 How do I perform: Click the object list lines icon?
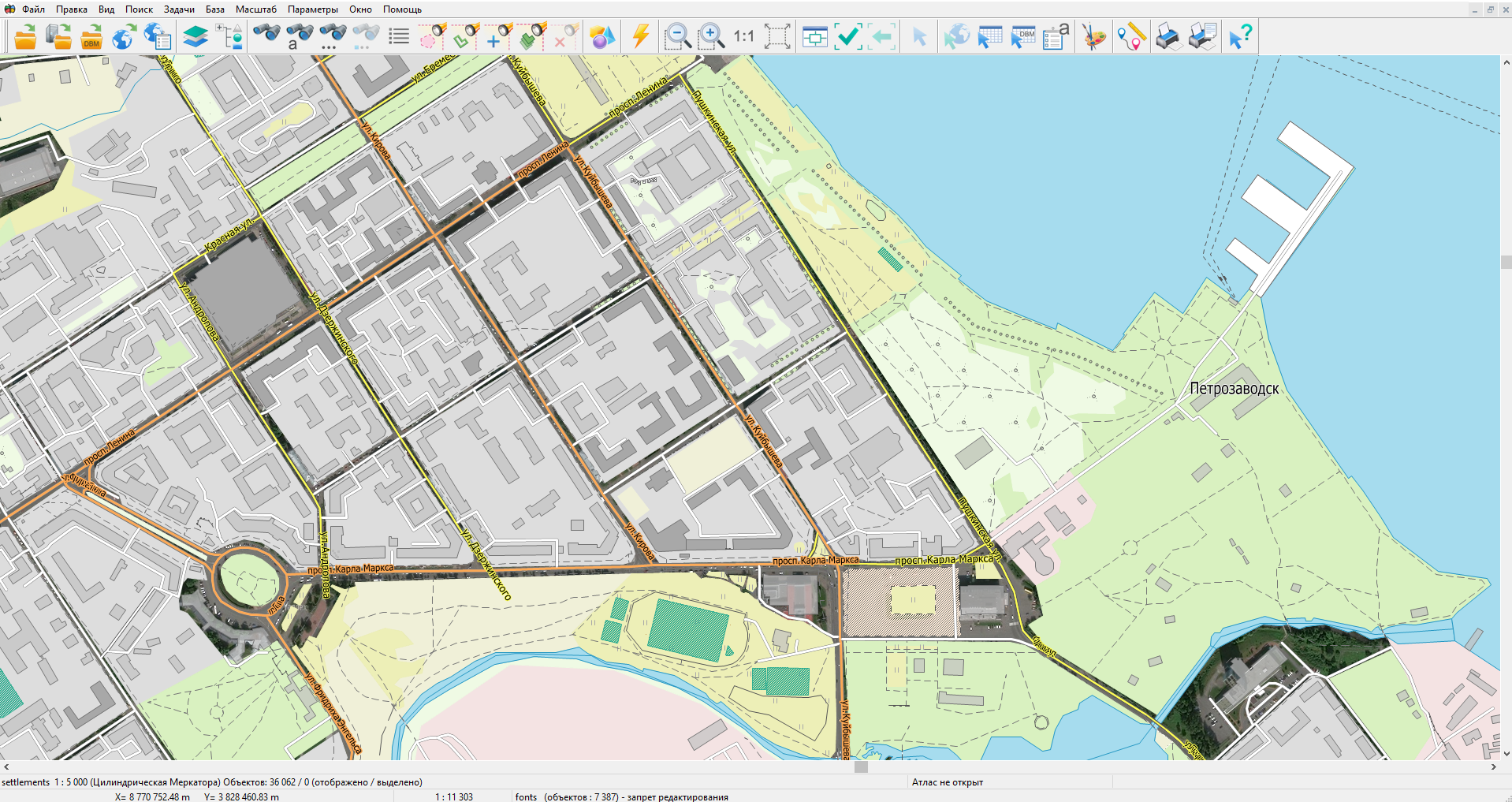tap(399, 36)
